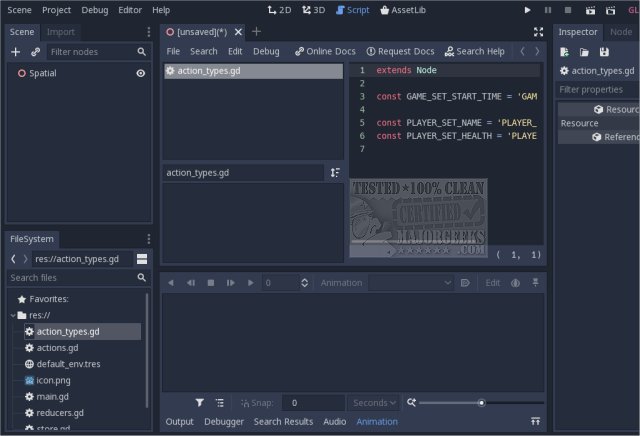This screenshot has width=640, height=436.
Task: Toggle pin on the animation panel
Action: [537, 283]
